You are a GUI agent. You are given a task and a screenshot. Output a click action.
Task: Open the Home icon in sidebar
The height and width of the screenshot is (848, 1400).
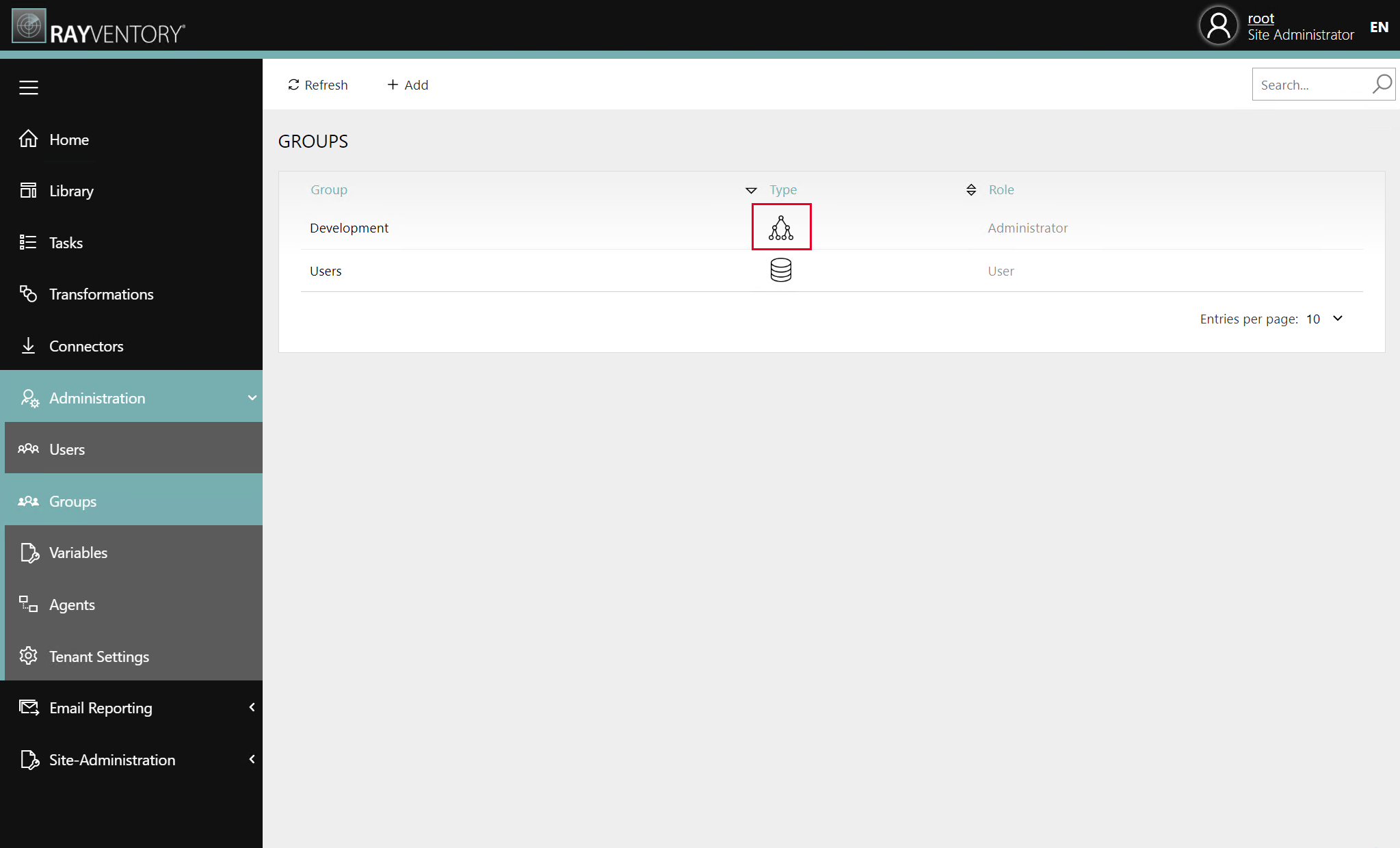click(28, 139)
